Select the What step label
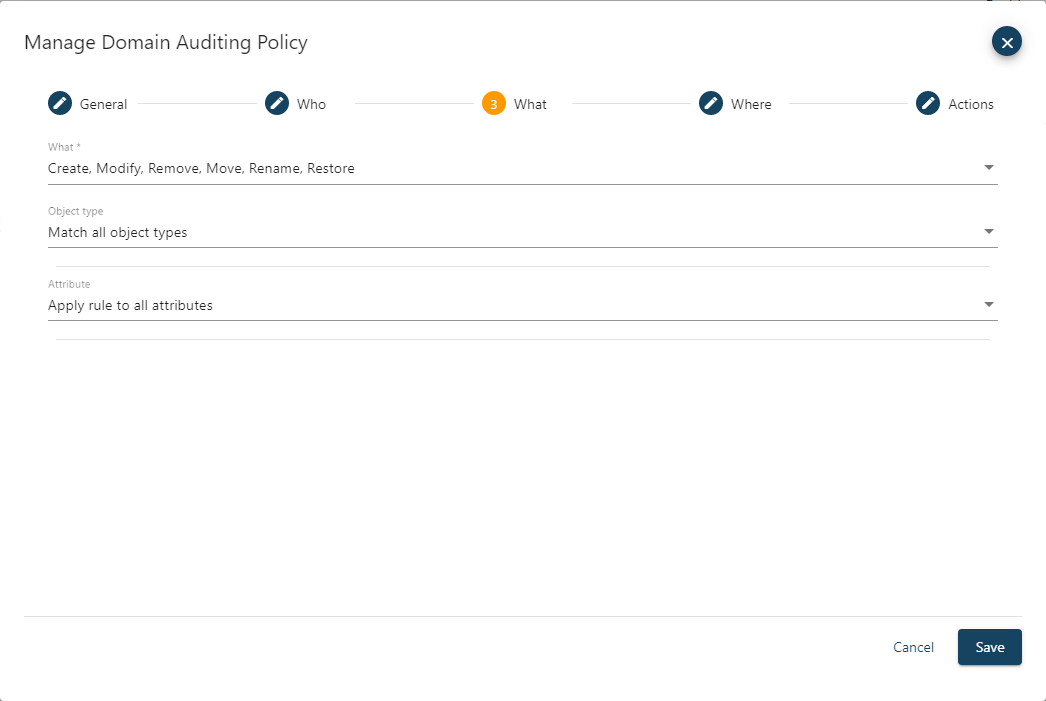The image size is (1046, 701). pos(530,104)
